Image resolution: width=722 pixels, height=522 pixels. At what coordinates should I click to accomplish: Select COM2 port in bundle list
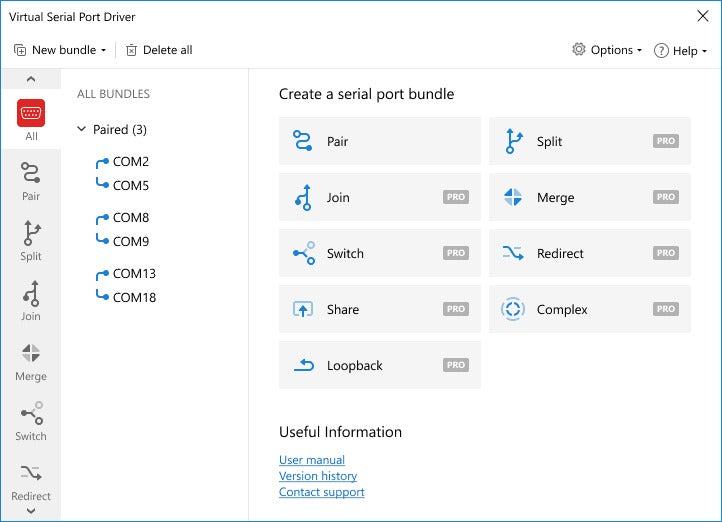130,161
